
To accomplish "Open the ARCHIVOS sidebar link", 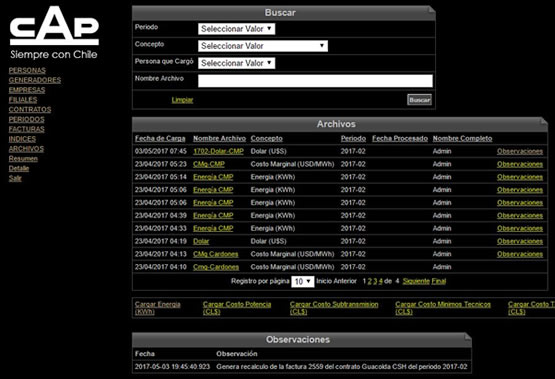I will click(26, 149).
